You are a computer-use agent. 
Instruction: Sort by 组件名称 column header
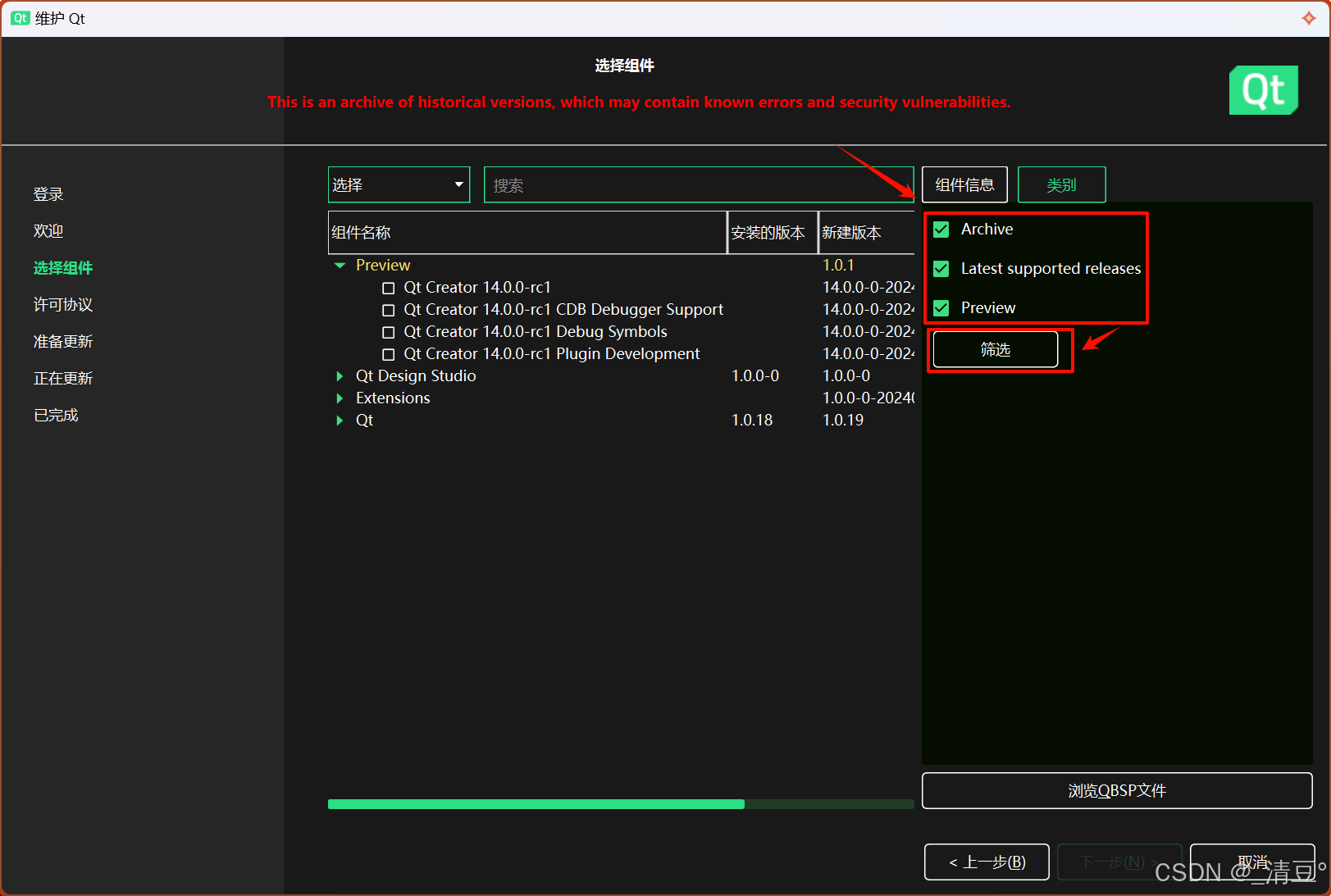(527, 233)
